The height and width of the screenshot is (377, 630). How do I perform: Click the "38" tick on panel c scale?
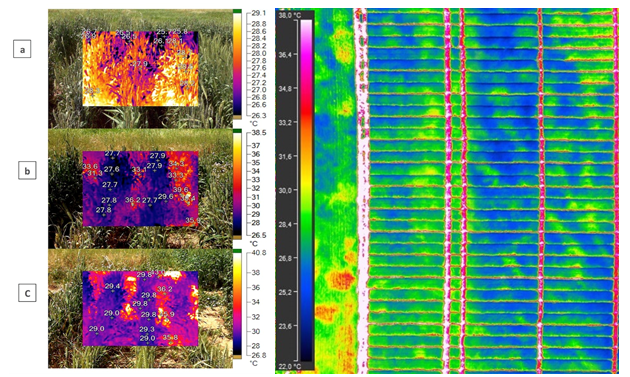[x=256, y=273]
